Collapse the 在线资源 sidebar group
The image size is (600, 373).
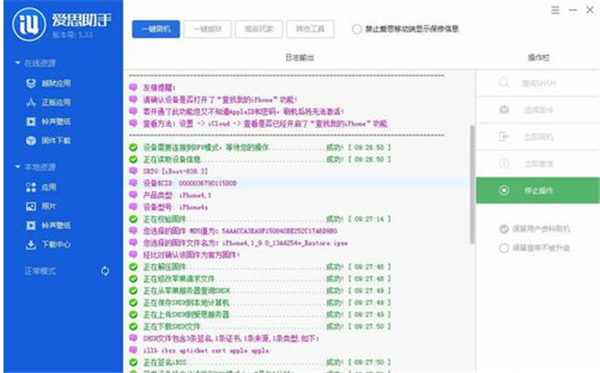click(x=18, y=63)
